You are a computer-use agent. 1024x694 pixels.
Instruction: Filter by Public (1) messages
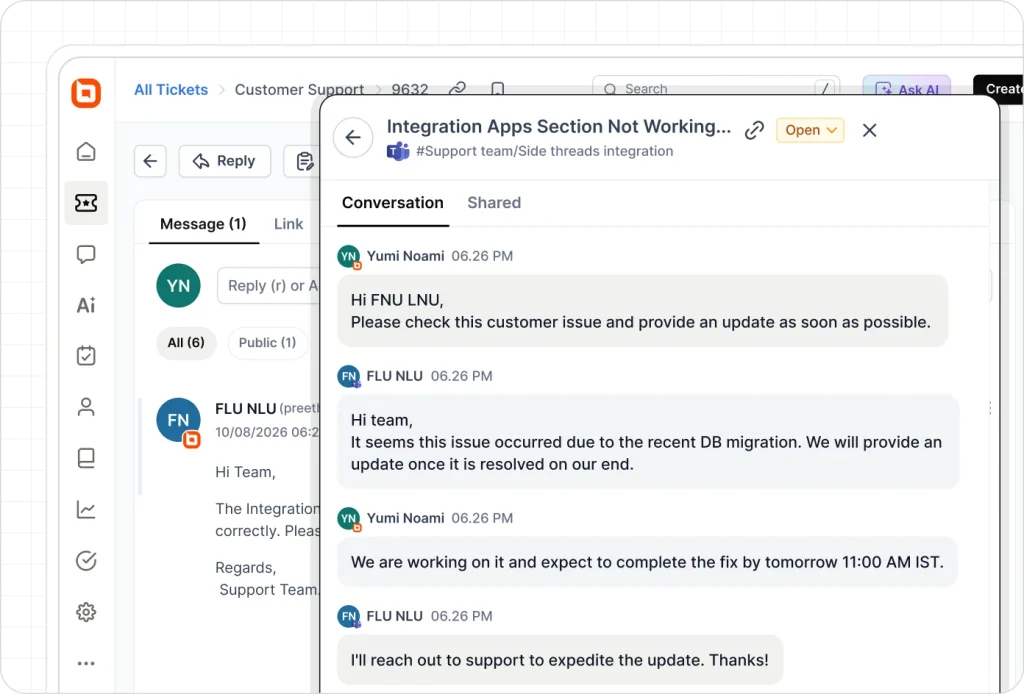(x=267, y=343)
